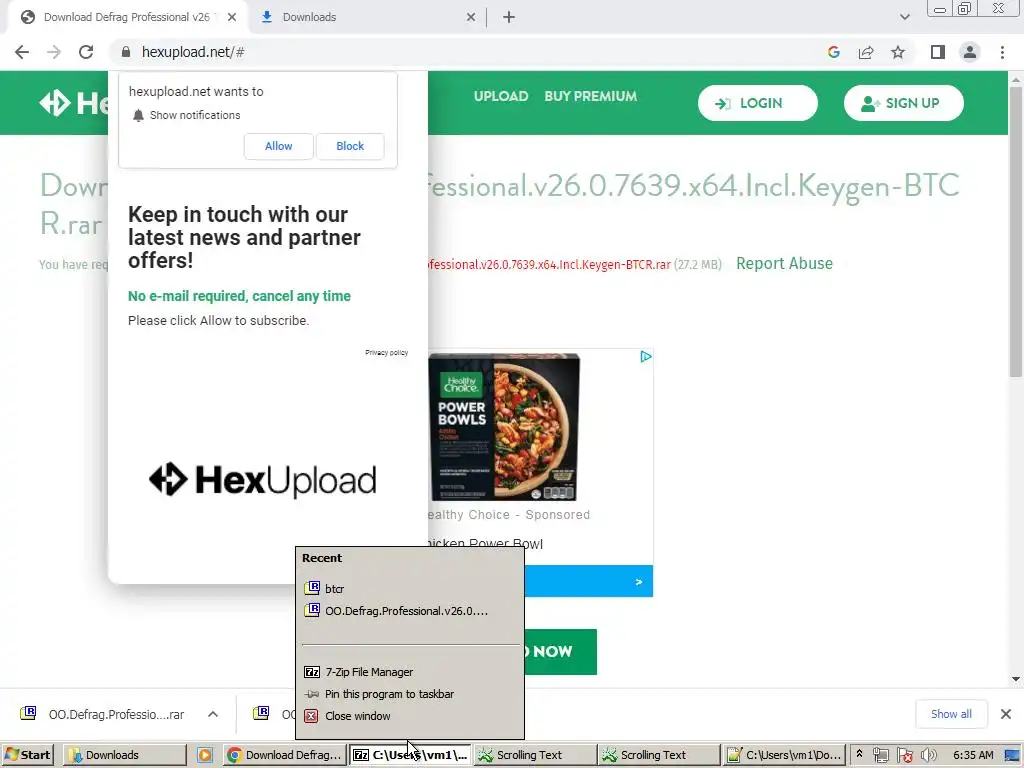This screenshot has height=768, width=1024.
Task: Click the Report Abuse link
Action: tap(784, 264)
